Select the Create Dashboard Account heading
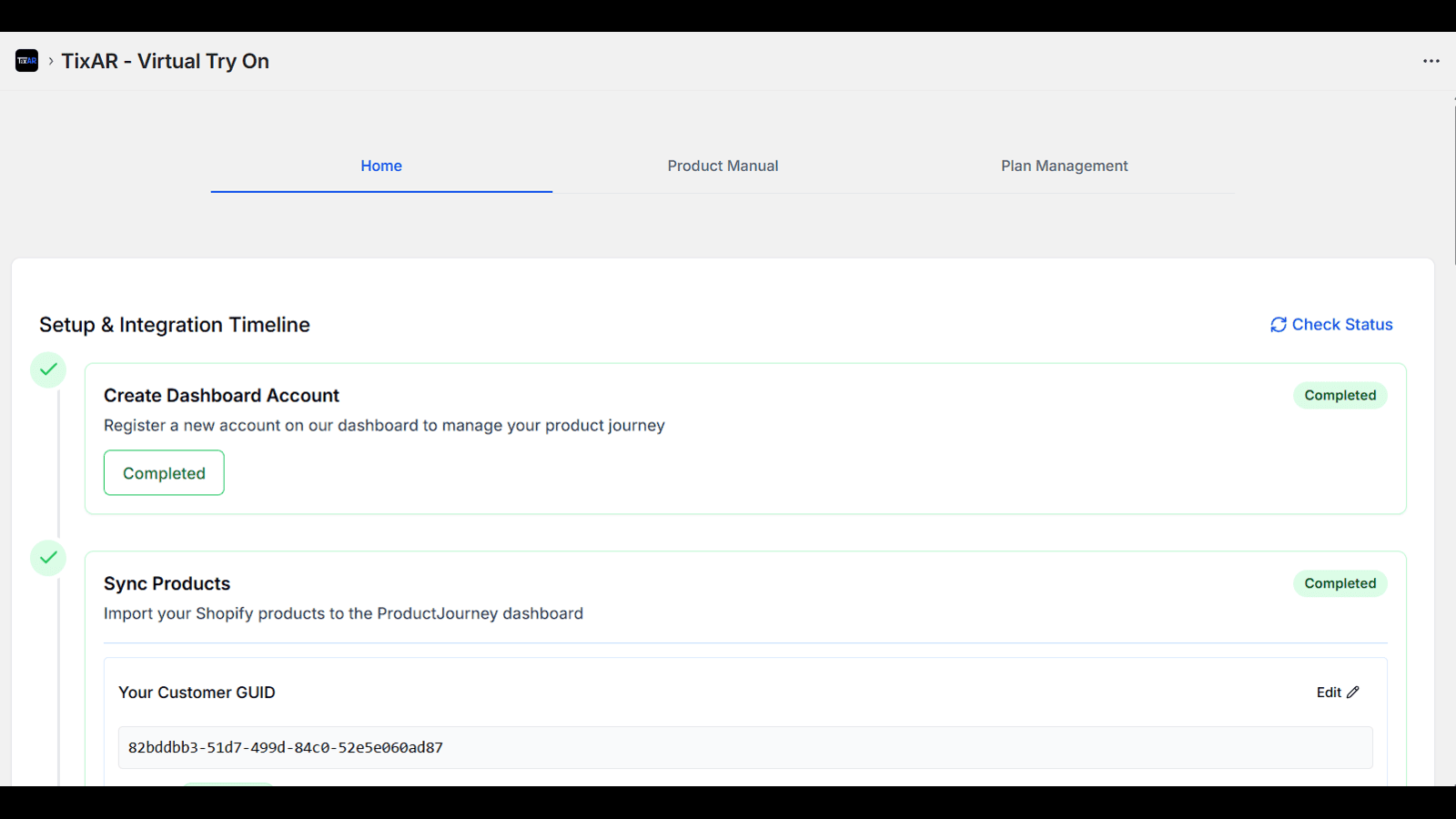This screenshot has height=819, width=1456. coord(221,396)
